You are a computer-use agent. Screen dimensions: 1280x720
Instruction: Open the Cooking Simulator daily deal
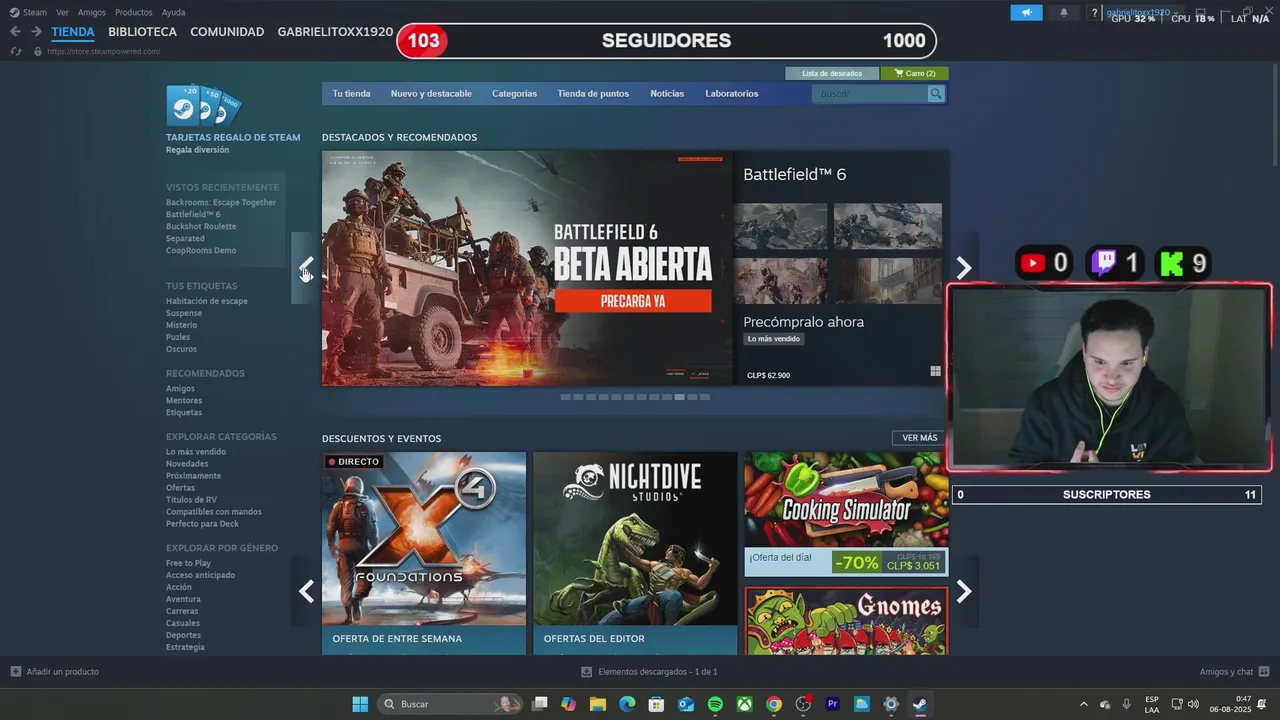846,514
